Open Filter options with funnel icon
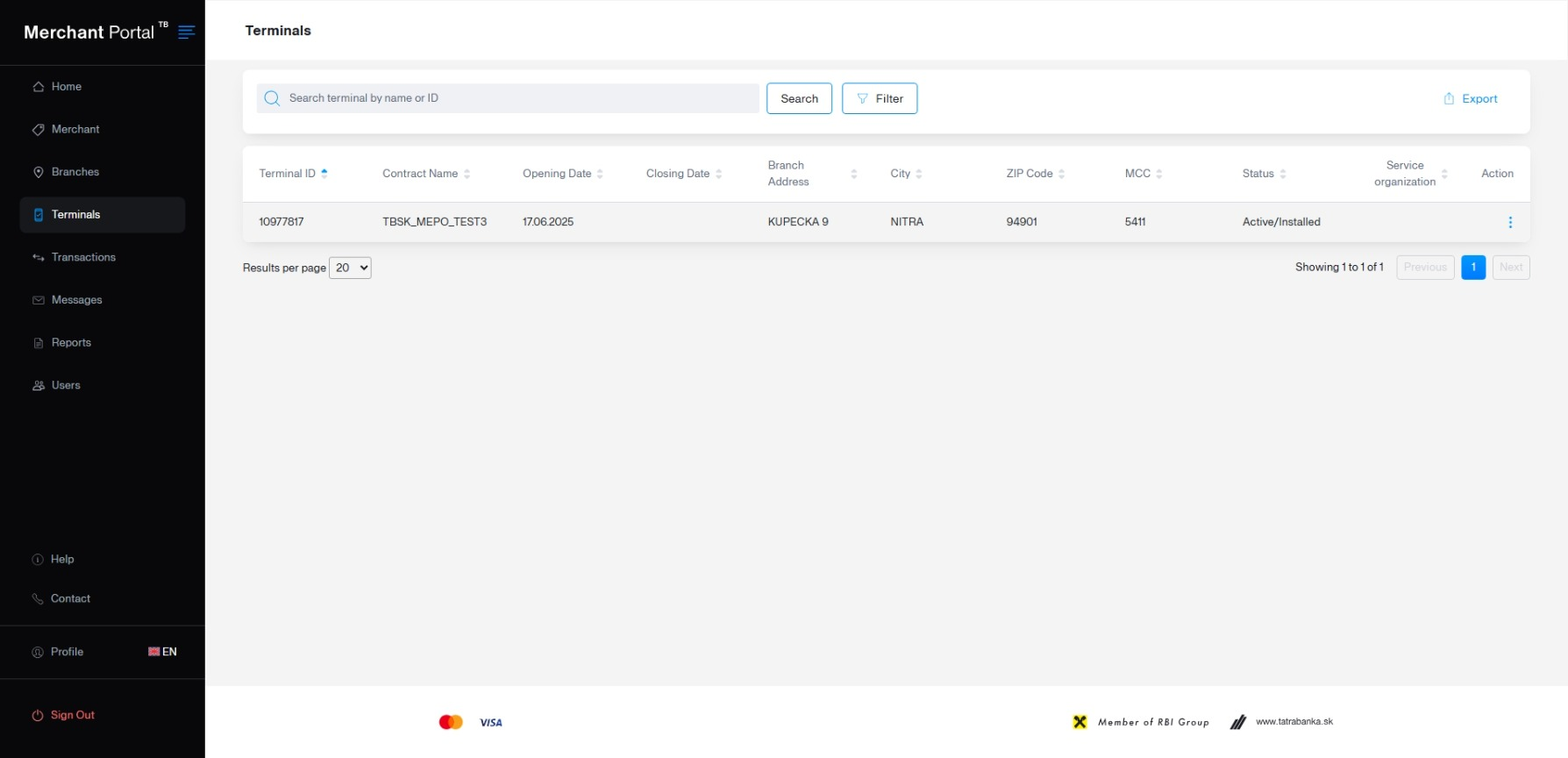 pyautogui.click(x=863, y=99)
